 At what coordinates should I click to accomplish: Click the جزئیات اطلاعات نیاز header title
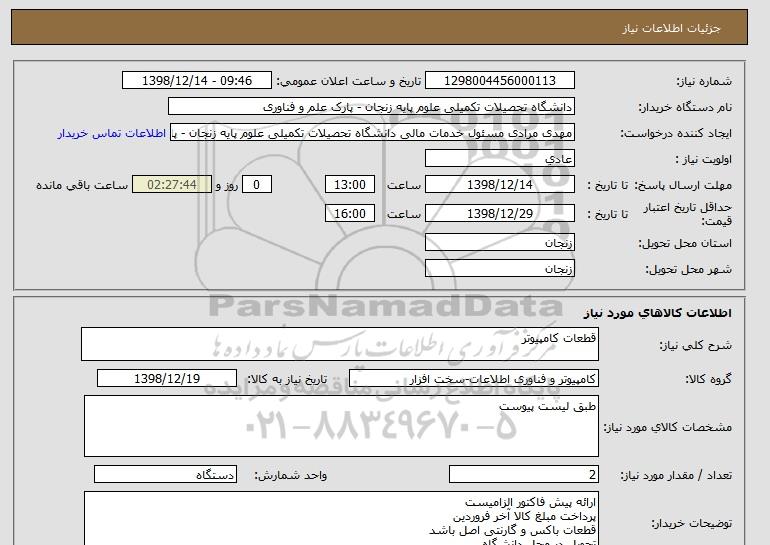tap(671, 28)
